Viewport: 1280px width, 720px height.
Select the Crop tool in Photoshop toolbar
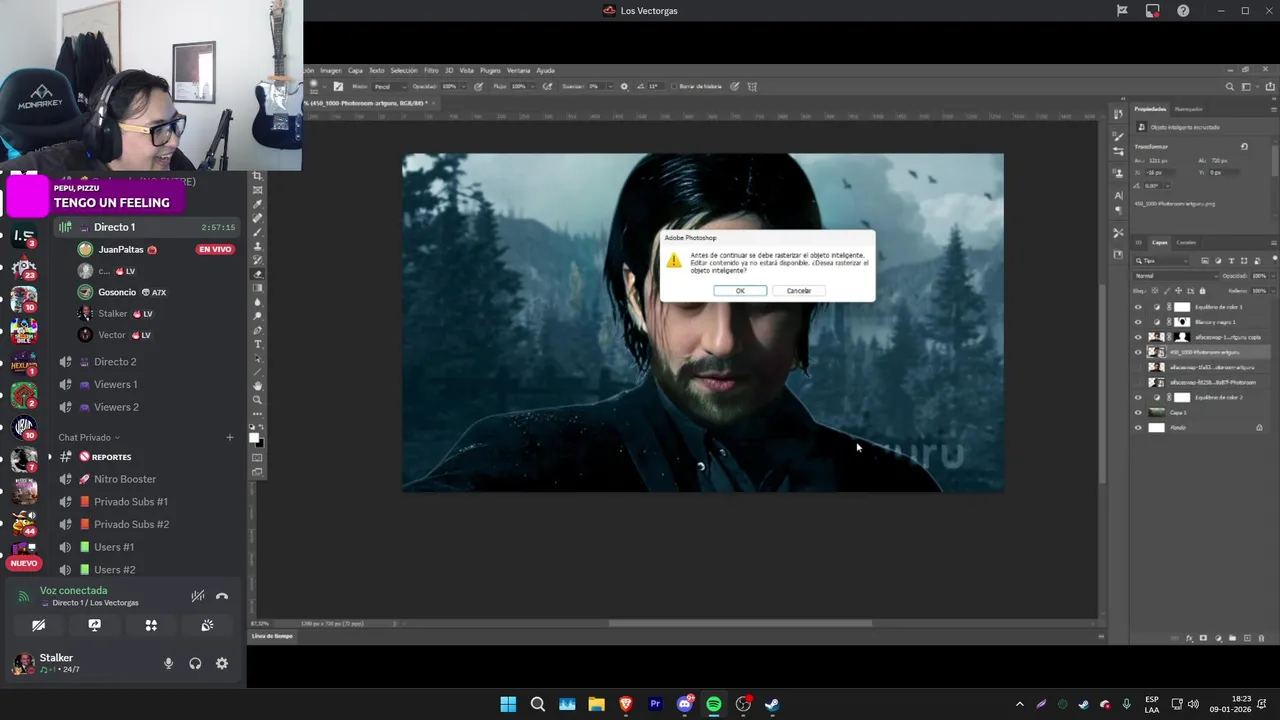pyautogui.click(x=257, y=176)
